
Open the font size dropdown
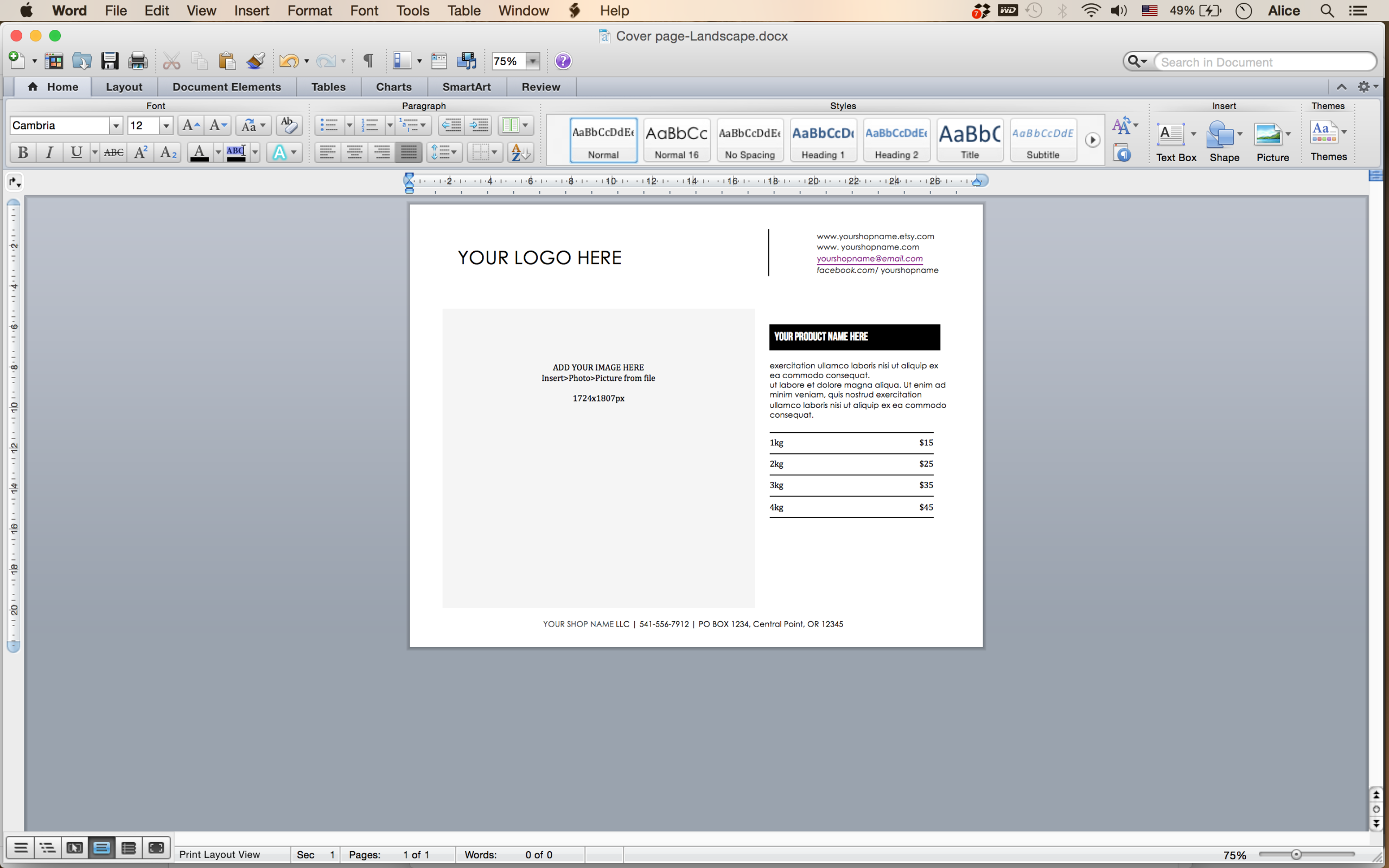[x=166, y=126]
